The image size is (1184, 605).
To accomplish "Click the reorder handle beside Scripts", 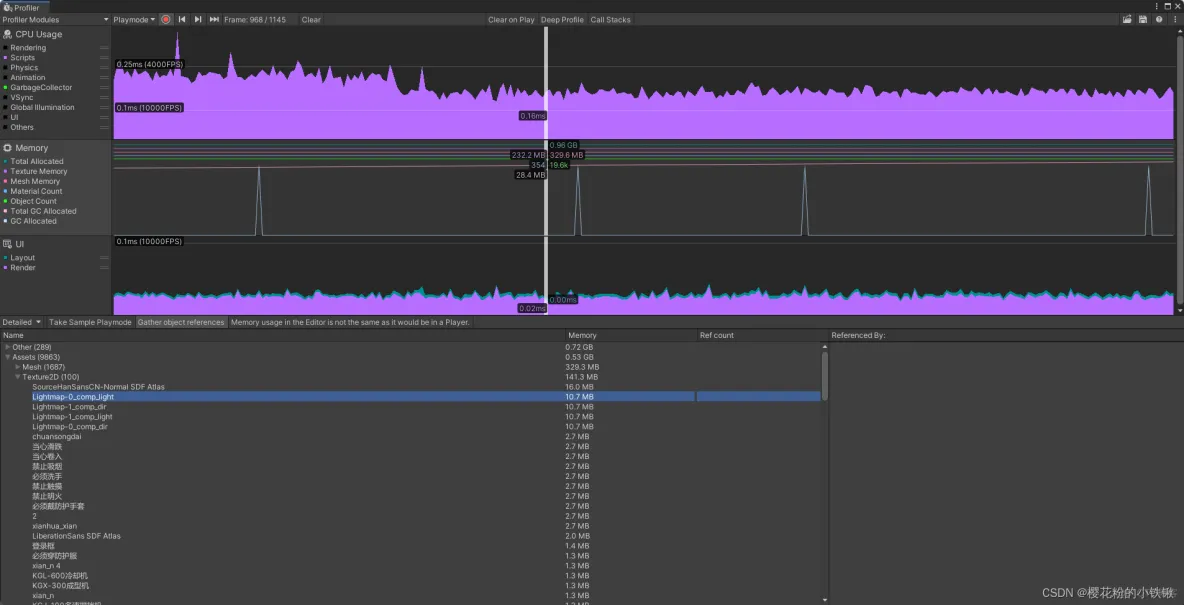I will coord(104,57).
